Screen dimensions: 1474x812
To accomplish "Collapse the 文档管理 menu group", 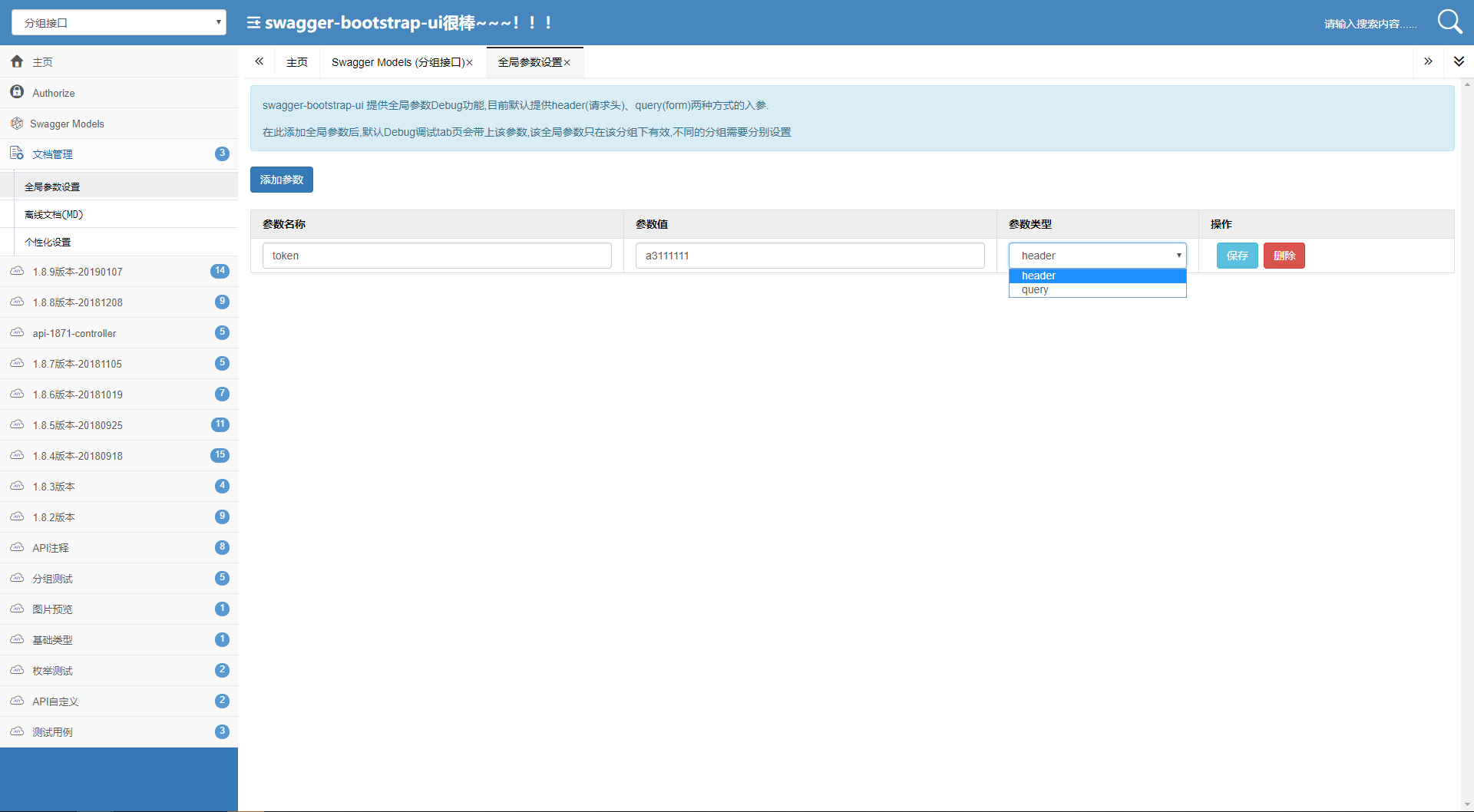I will pyautogui.click(x=119, y=153).
